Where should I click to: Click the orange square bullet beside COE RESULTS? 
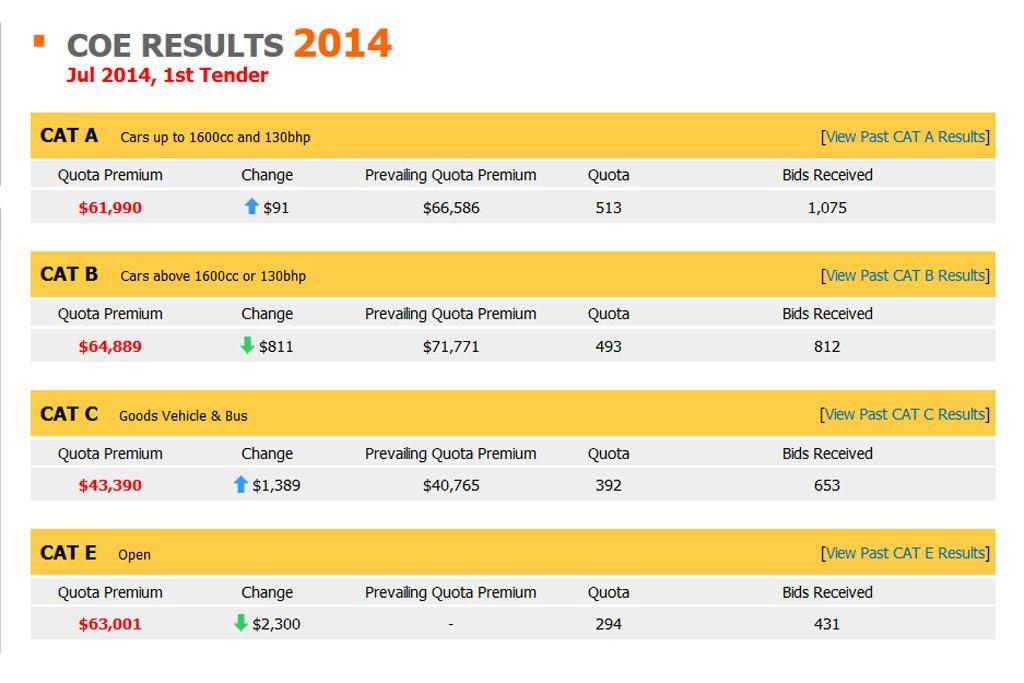[39, 41]
